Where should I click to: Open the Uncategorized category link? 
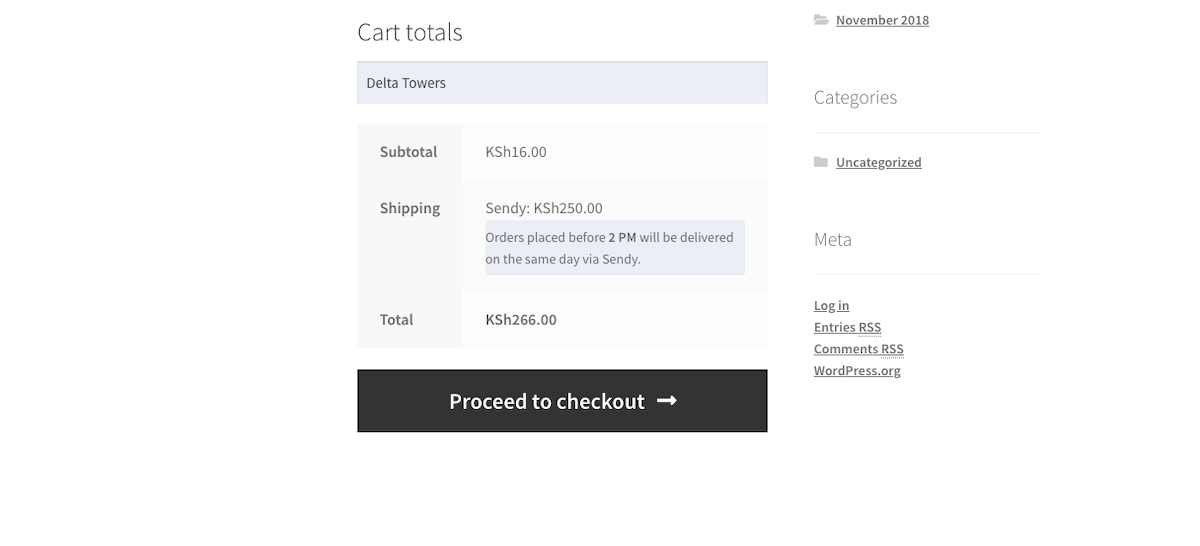tap(878, 162)
